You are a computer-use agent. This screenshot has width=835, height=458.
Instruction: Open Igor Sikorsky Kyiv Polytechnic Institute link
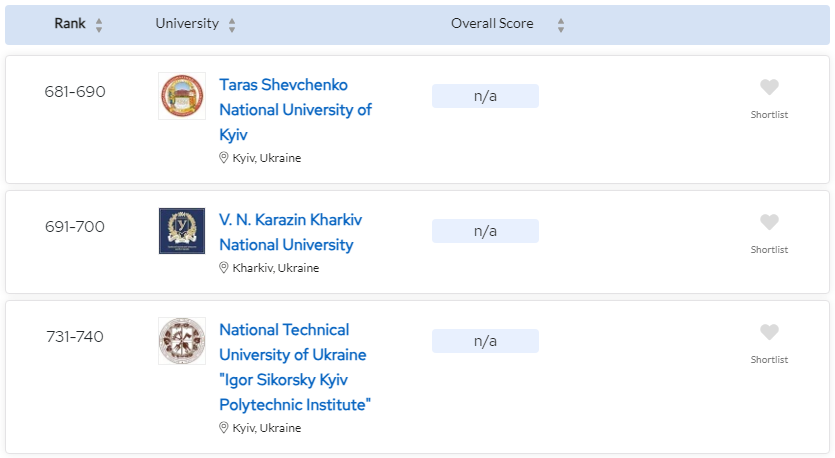coord(295,367)
